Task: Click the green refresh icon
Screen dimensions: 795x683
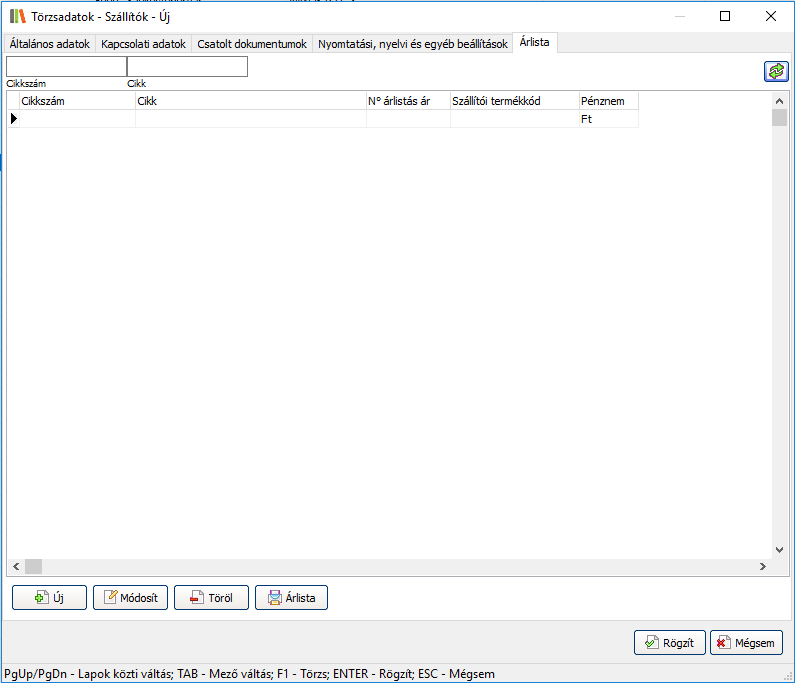Action: [x=775, y=71]
